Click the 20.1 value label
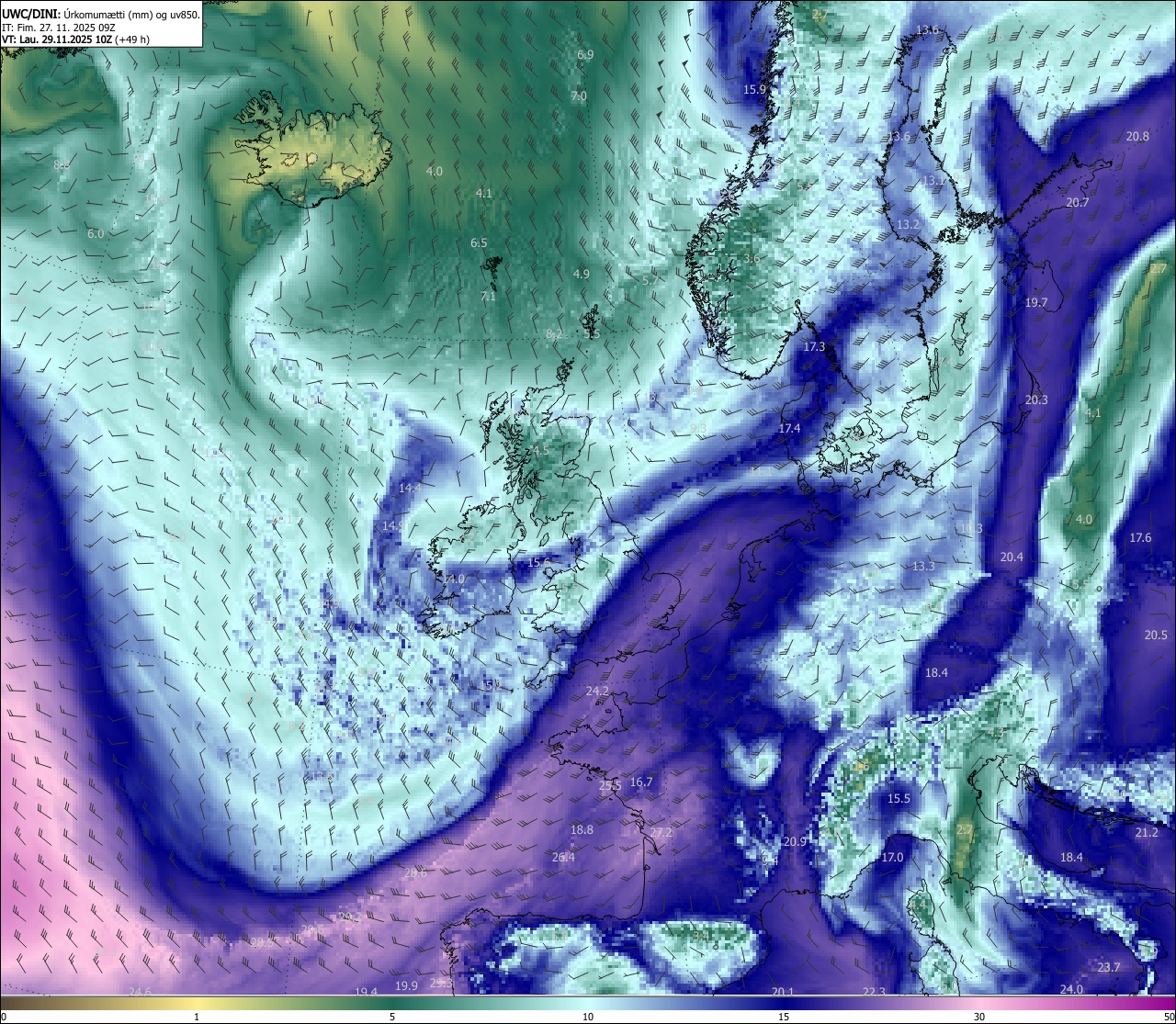Image resolution: width=1176 pixels, height=1024 pixels. click(x=783, y=992)
